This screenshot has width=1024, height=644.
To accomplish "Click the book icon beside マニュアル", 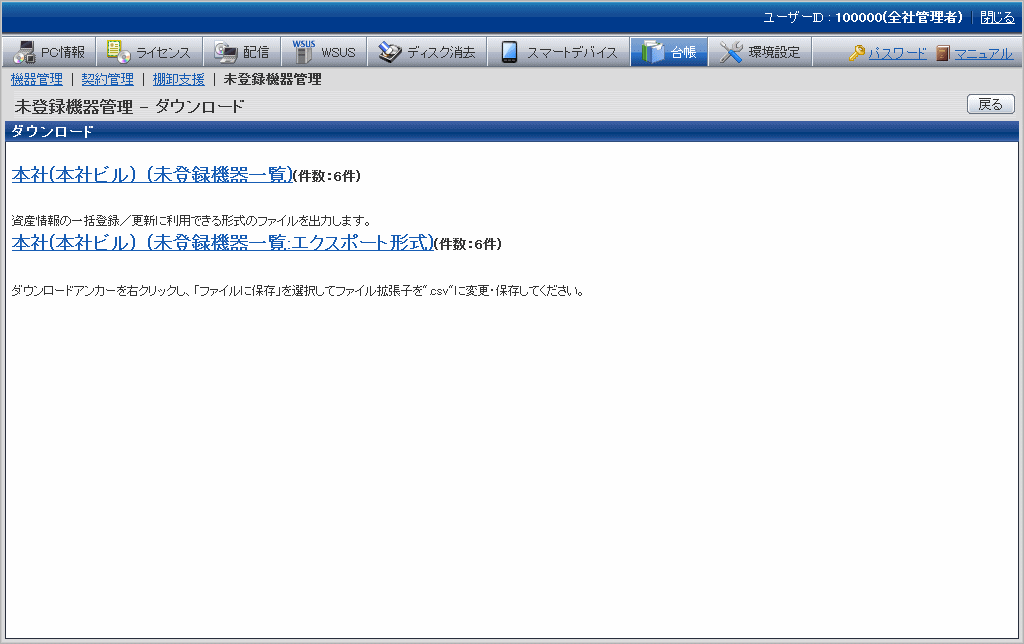I will point(943,53).
